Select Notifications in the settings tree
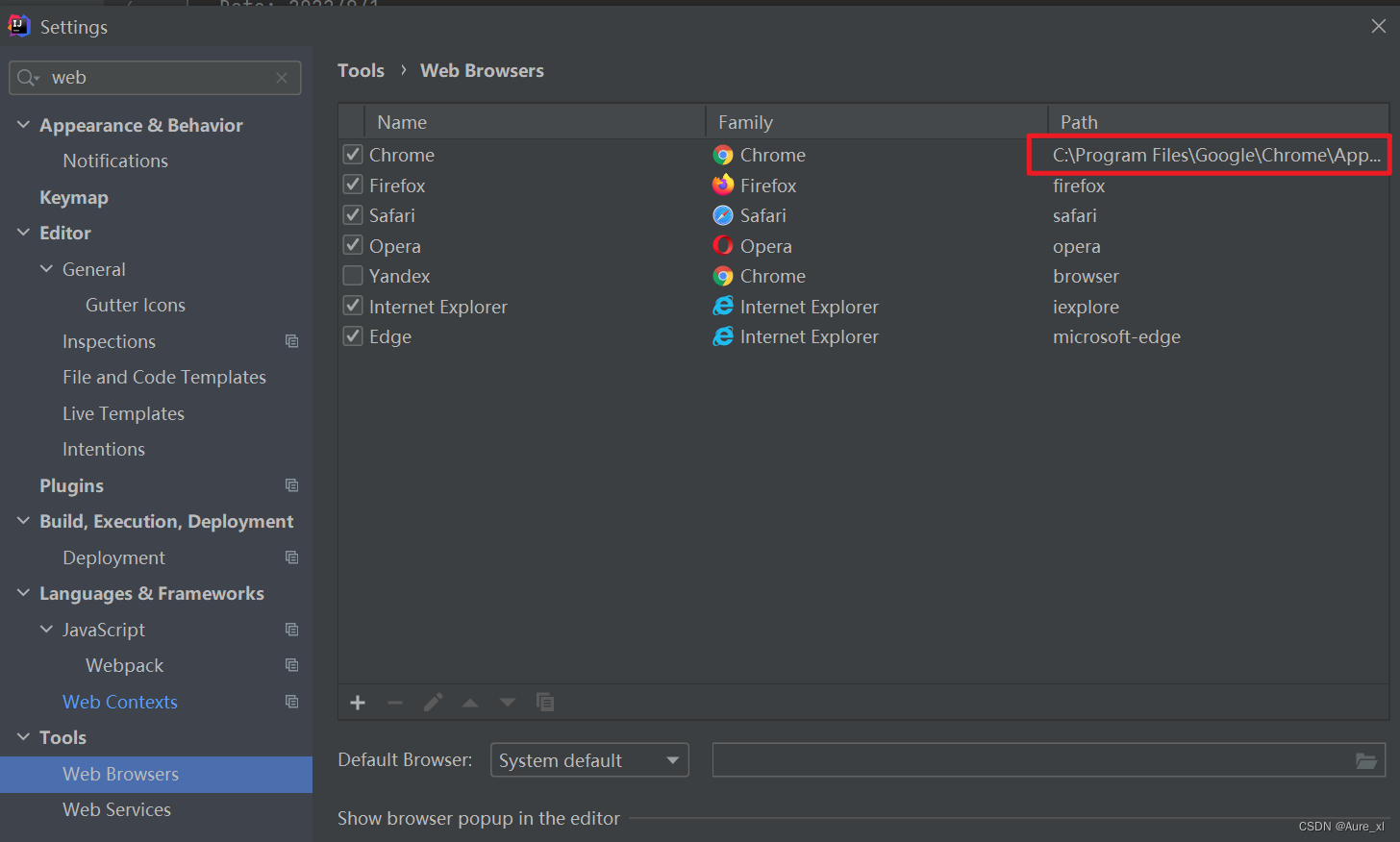The image size is (1400, 842). coord(115,161)
